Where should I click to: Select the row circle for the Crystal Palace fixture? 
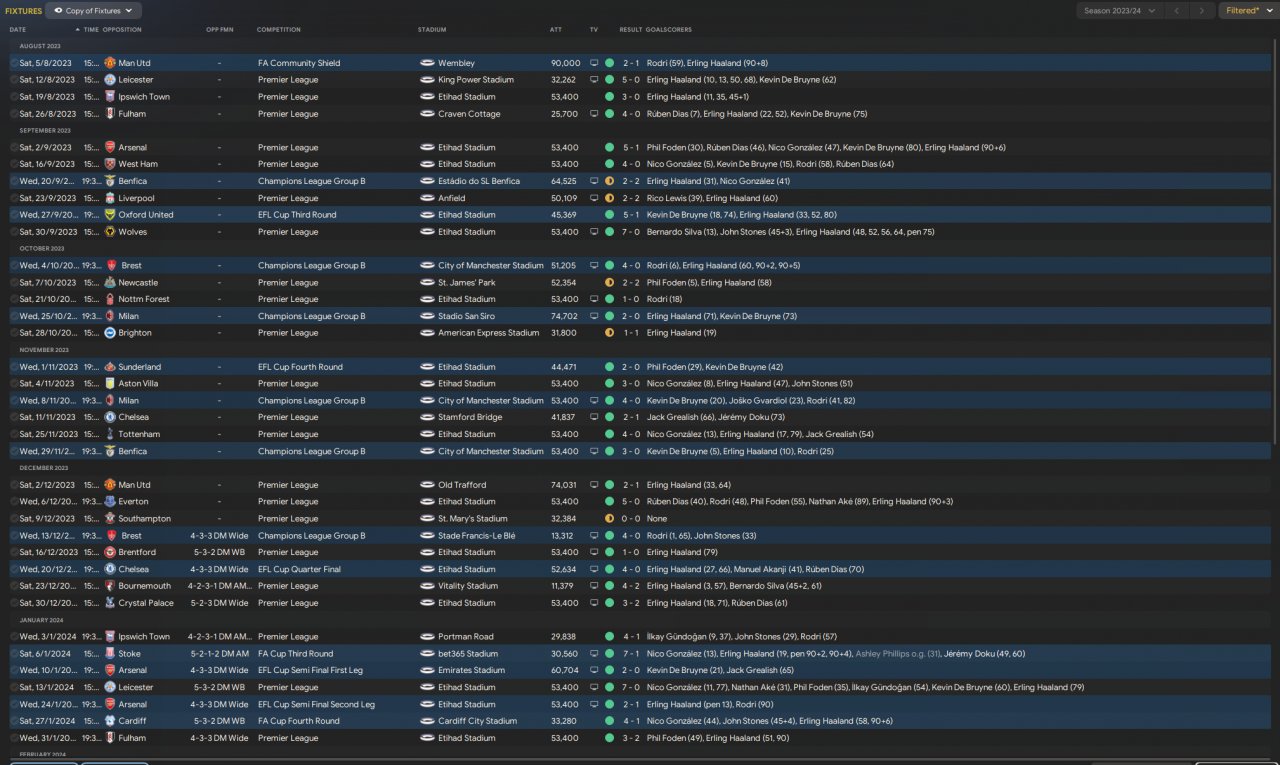pyautogui.click(x=14, y=603)
